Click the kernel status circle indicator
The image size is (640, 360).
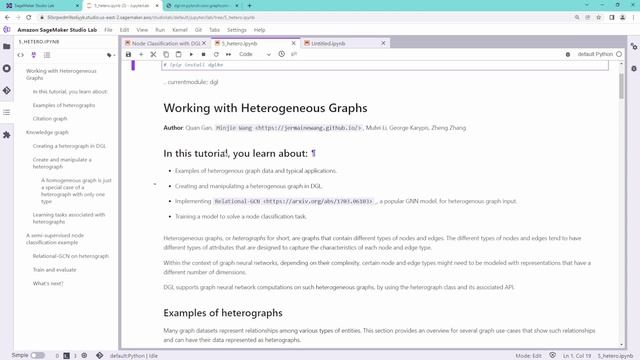(x=619, y=54)
